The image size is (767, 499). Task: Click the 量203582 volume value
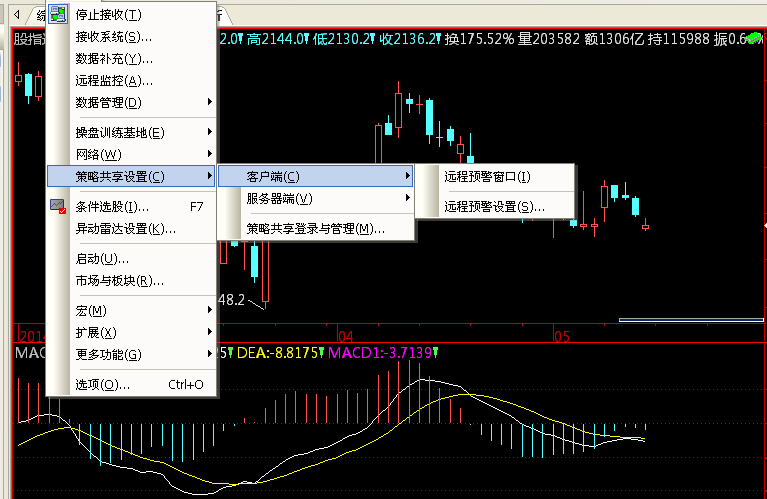[548, 39]
